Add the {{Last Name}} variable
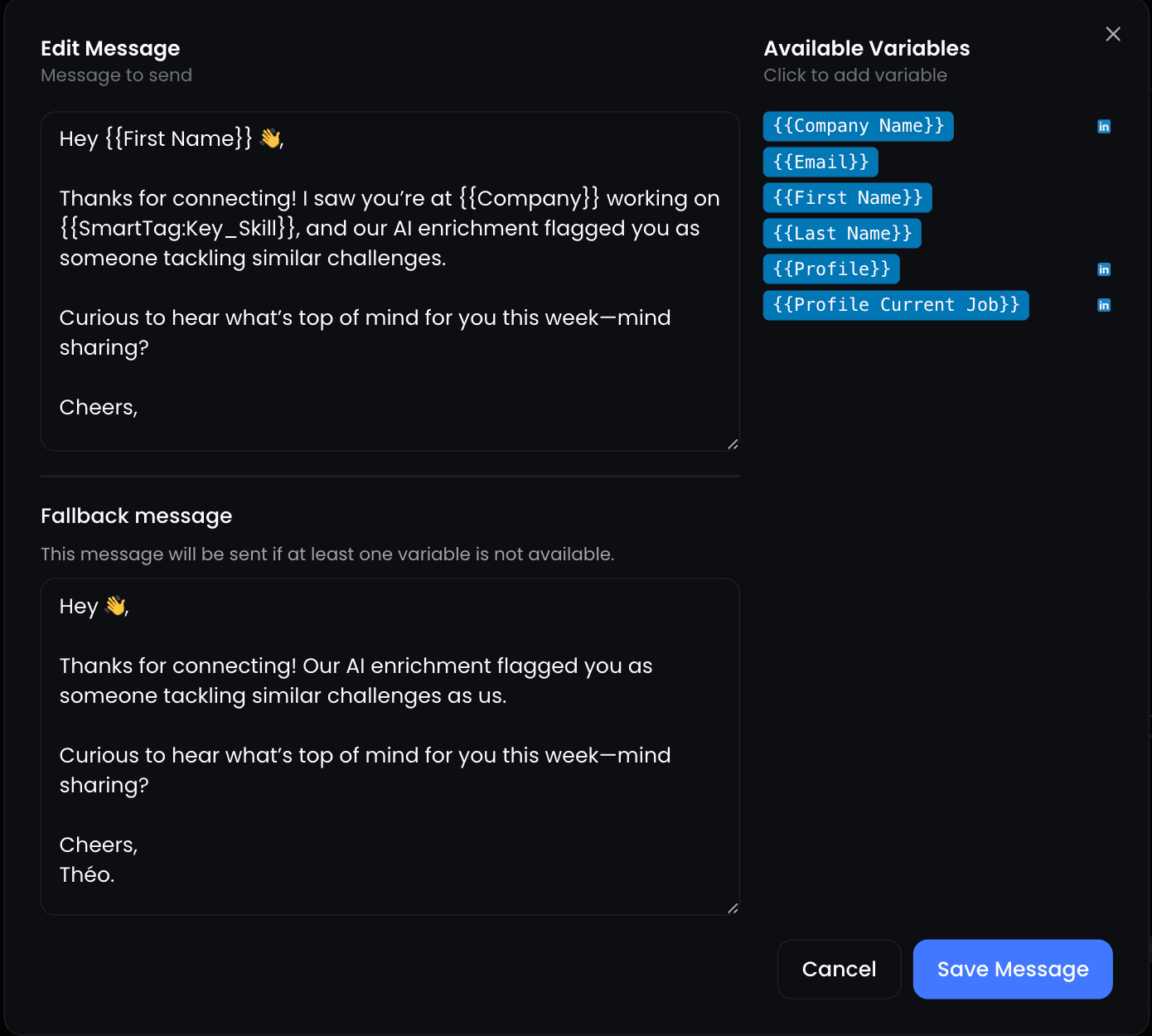The image size is (1152, 1036). [842, 233]
